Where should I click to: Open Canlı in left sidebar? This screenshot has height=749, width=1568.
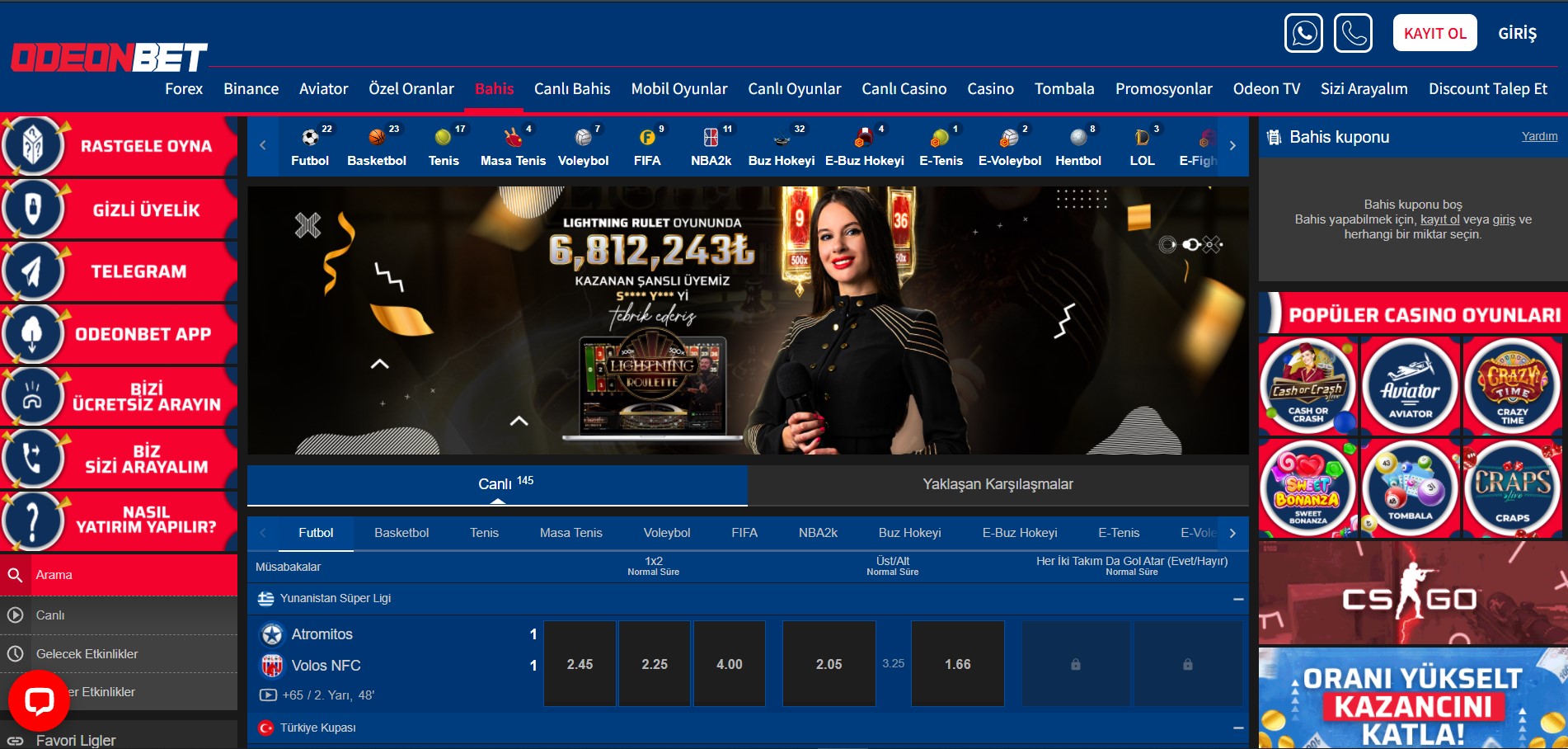[x=119, y=615]
